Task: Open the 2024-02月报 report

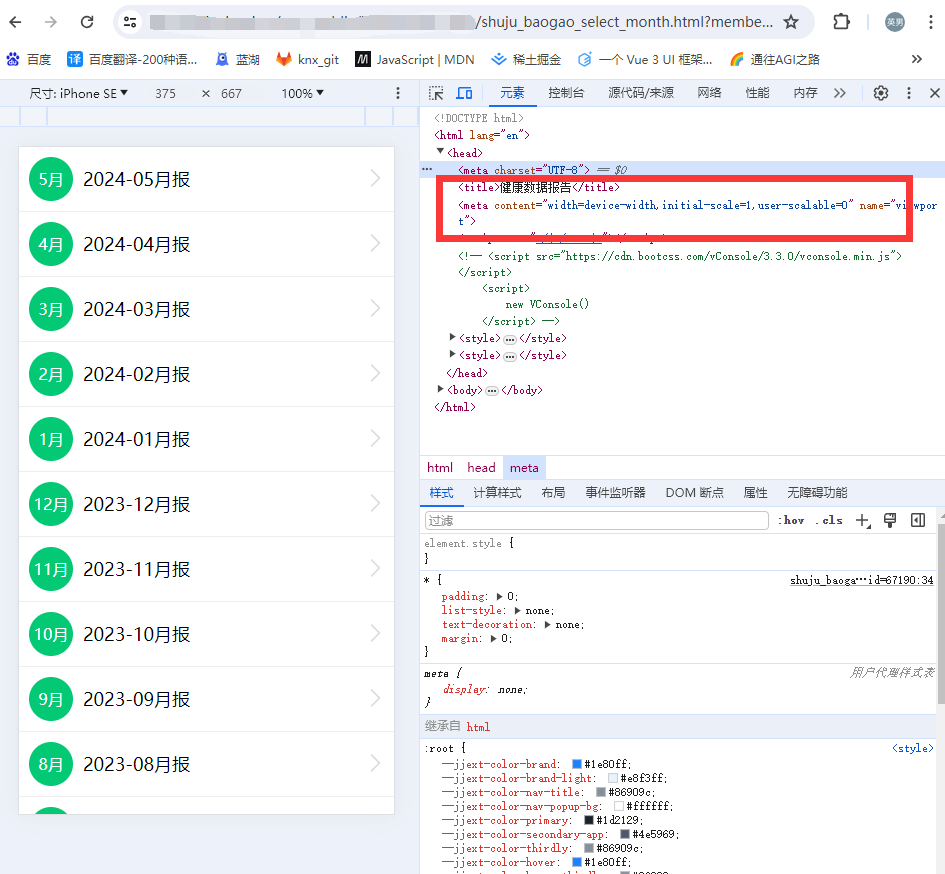Action: coord(206,374)
